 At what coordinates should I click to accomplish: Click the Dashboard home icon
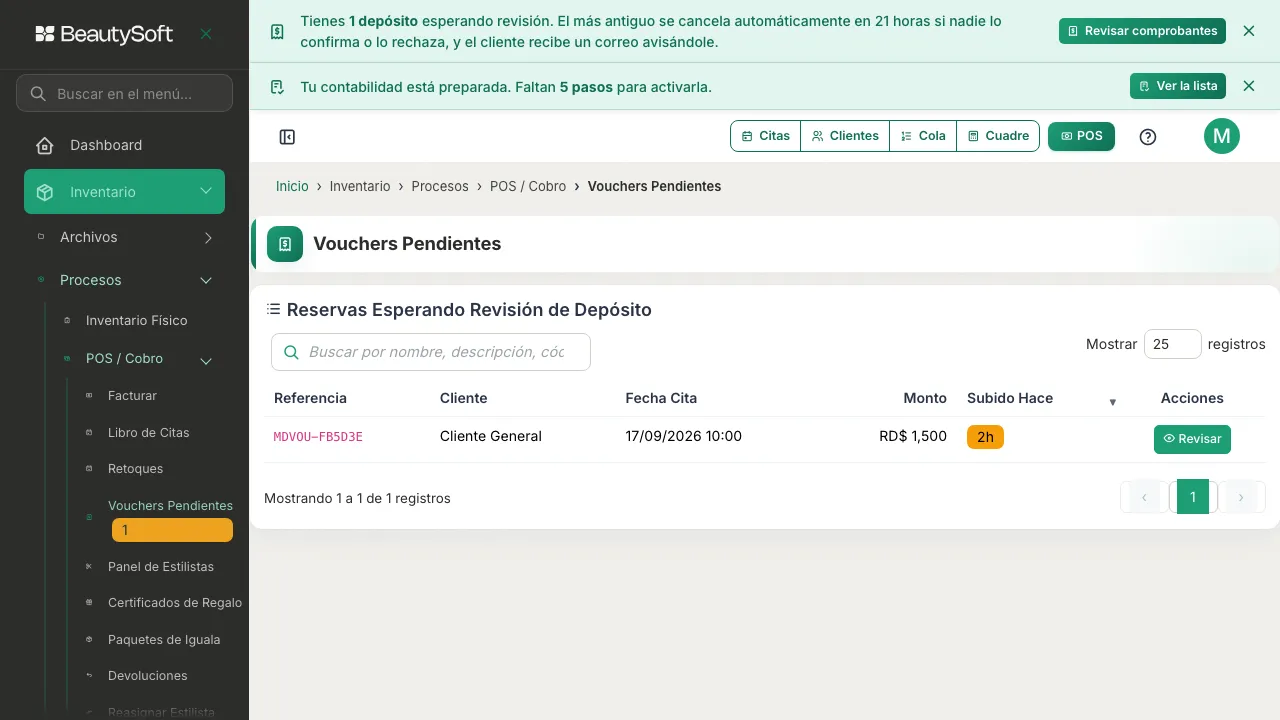(x=45, y=145)
